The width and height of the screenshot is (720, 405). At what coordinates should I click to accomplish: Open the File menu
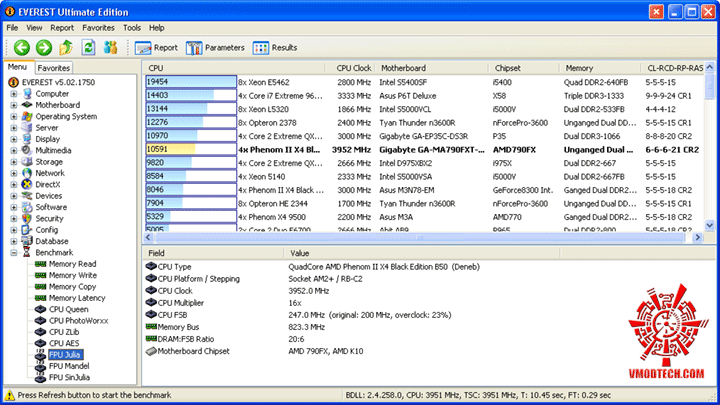[x=12, y=28]
